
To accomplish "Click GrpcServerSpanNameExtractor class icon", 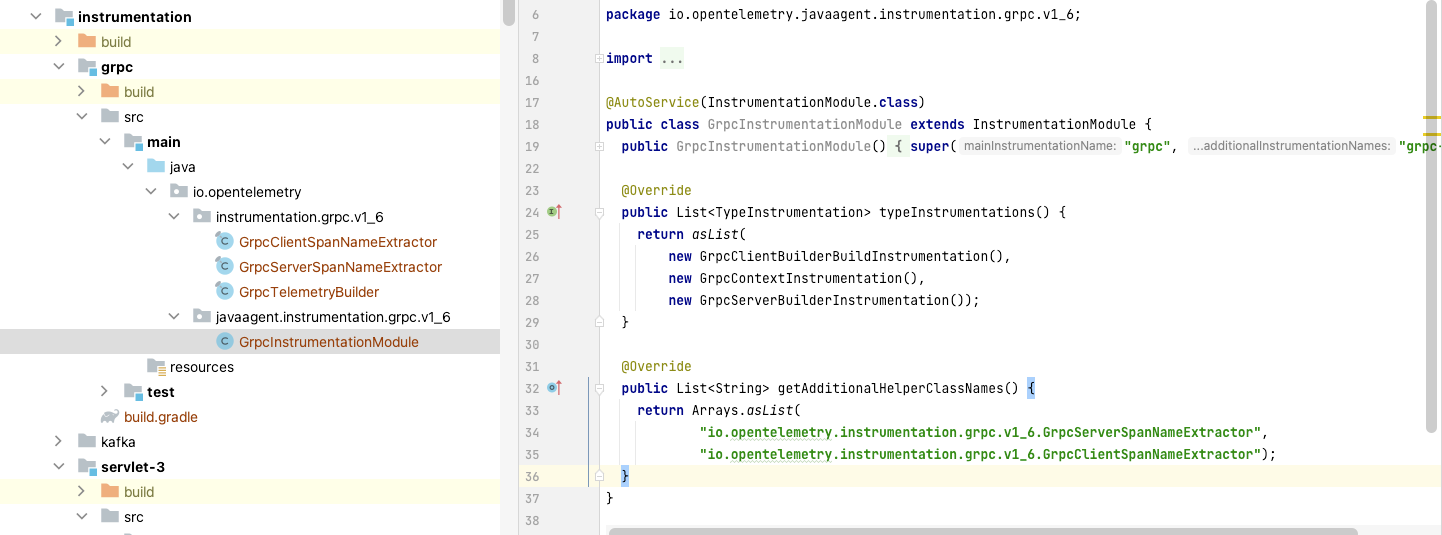I will (225, 267).
